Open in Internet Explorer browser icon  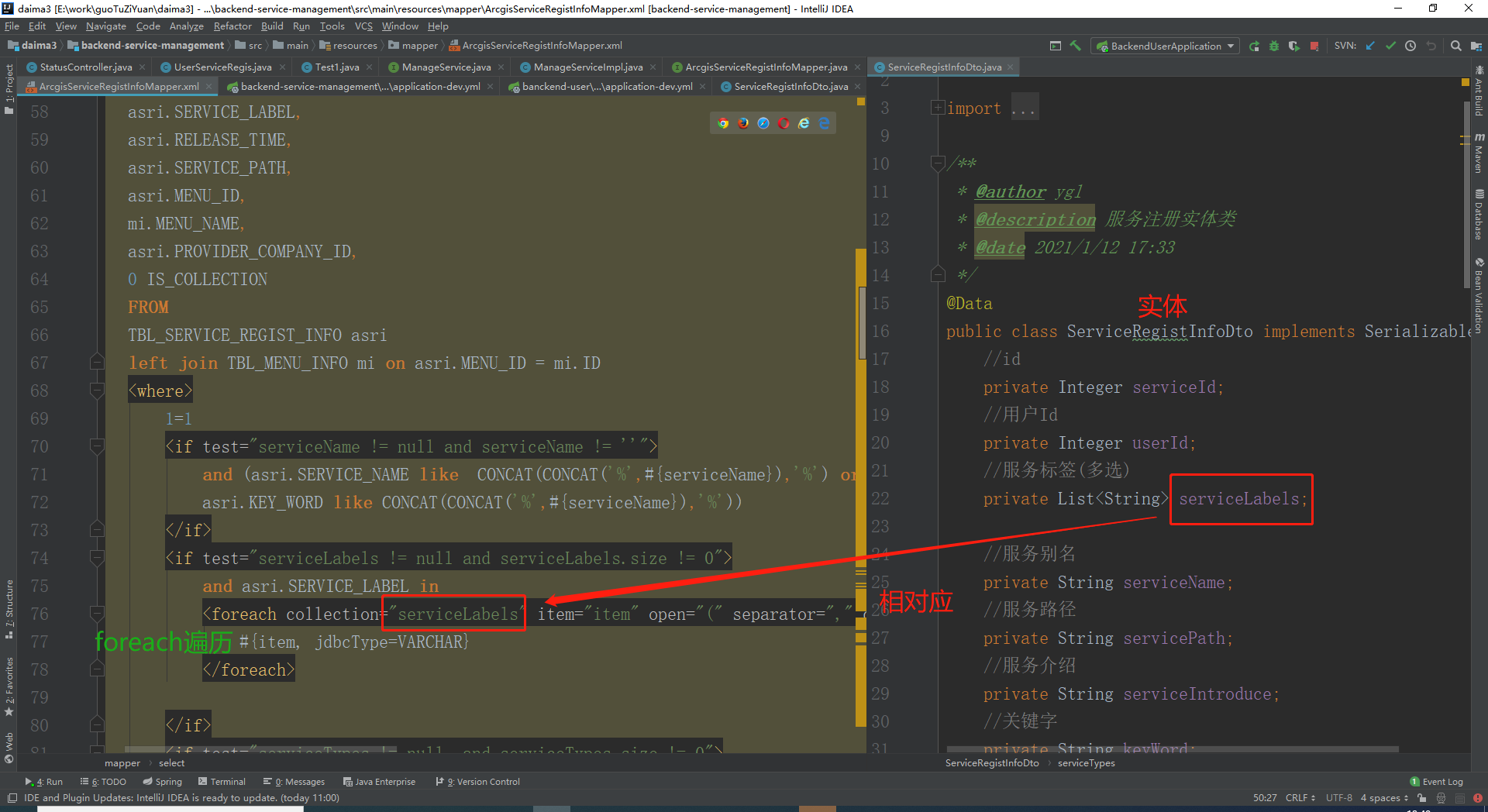point(804,123)
